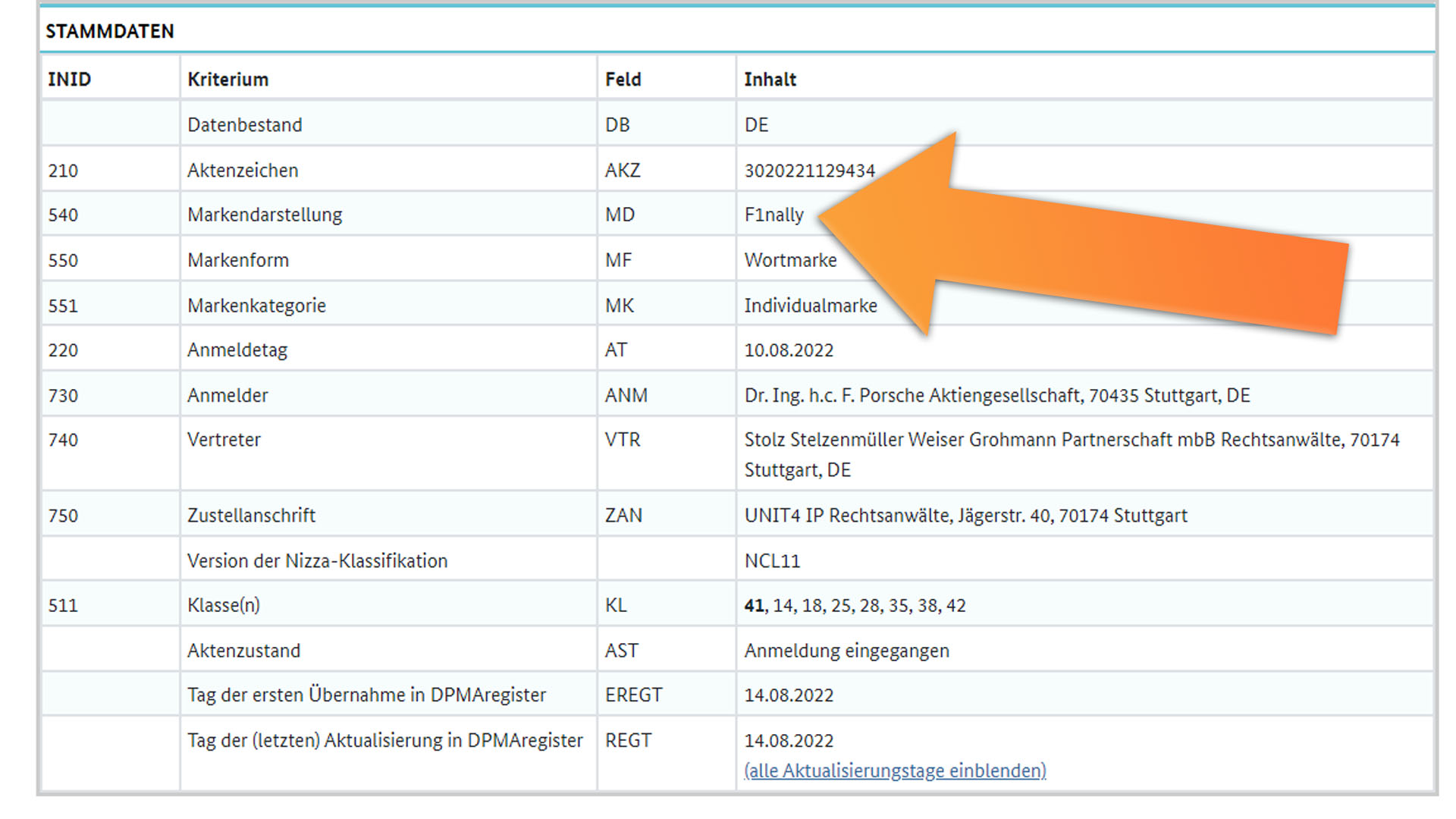Click the INID column header
Image resolution: width=1456 pixels, height=819 pixels.
click(x=69, y=80)
